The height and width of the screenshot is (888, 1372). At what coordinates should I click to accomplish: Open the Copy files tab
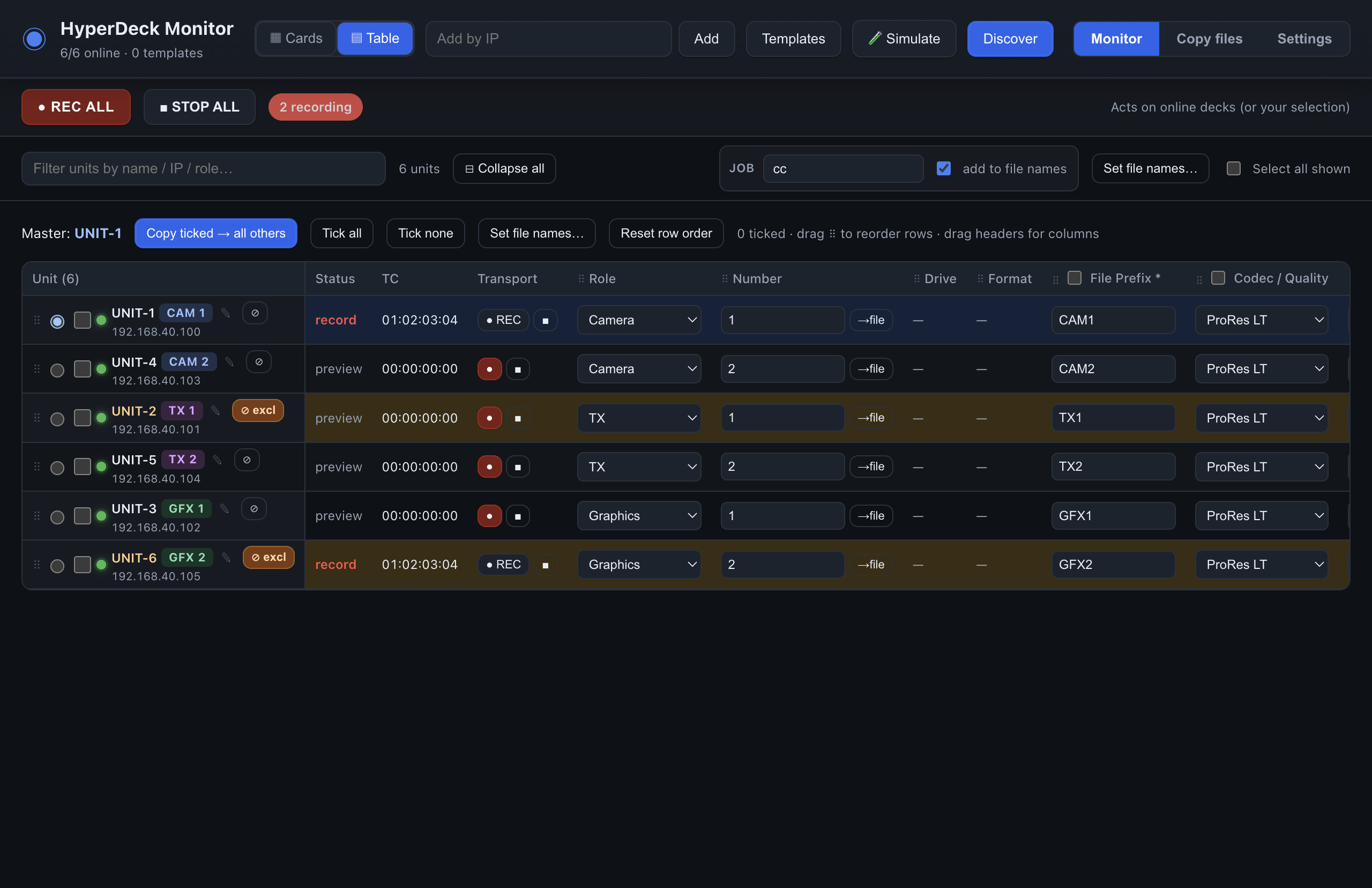point(1209,39)
